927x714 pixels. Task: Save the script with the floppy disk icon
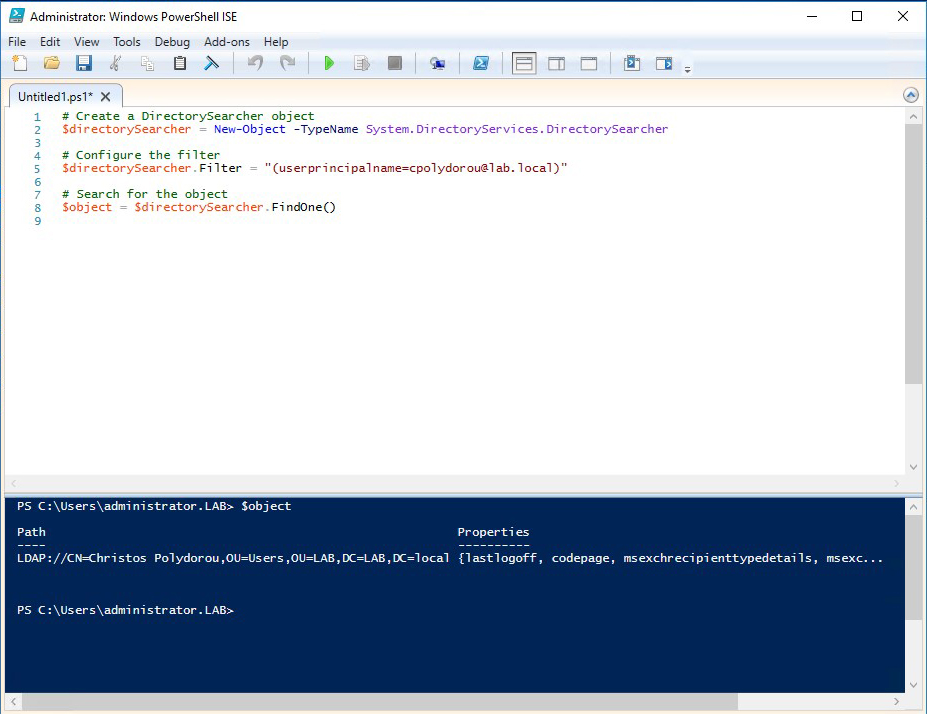84,63
